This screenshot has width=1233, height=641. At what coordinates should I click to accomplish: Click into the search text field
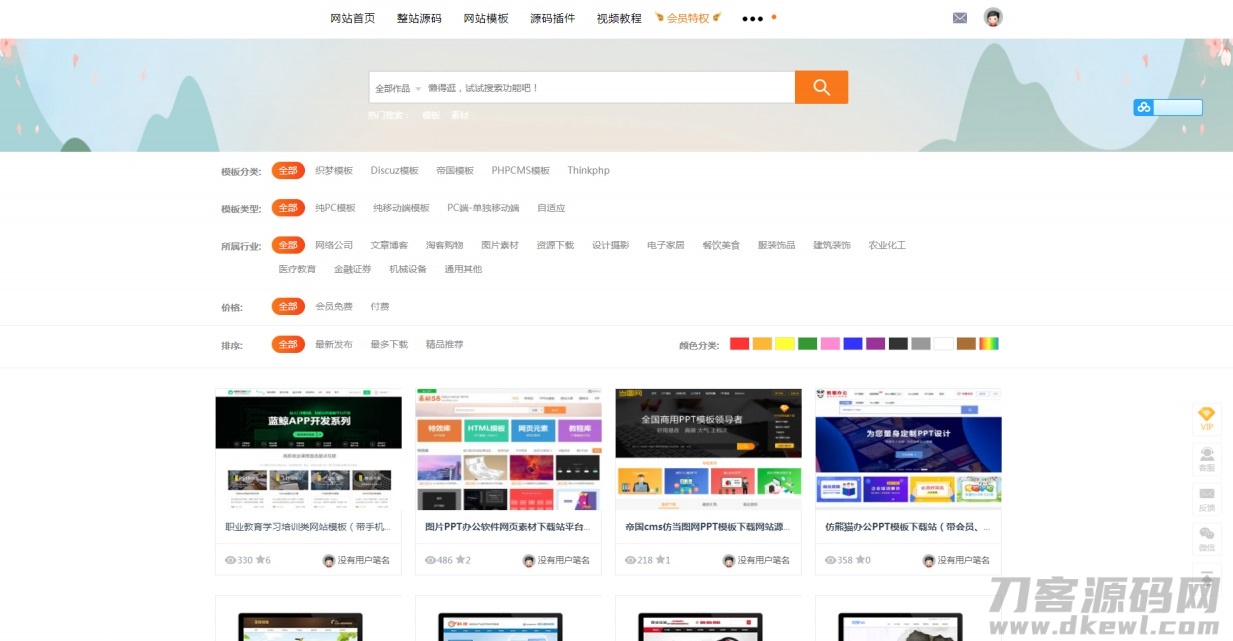point(608,88)
